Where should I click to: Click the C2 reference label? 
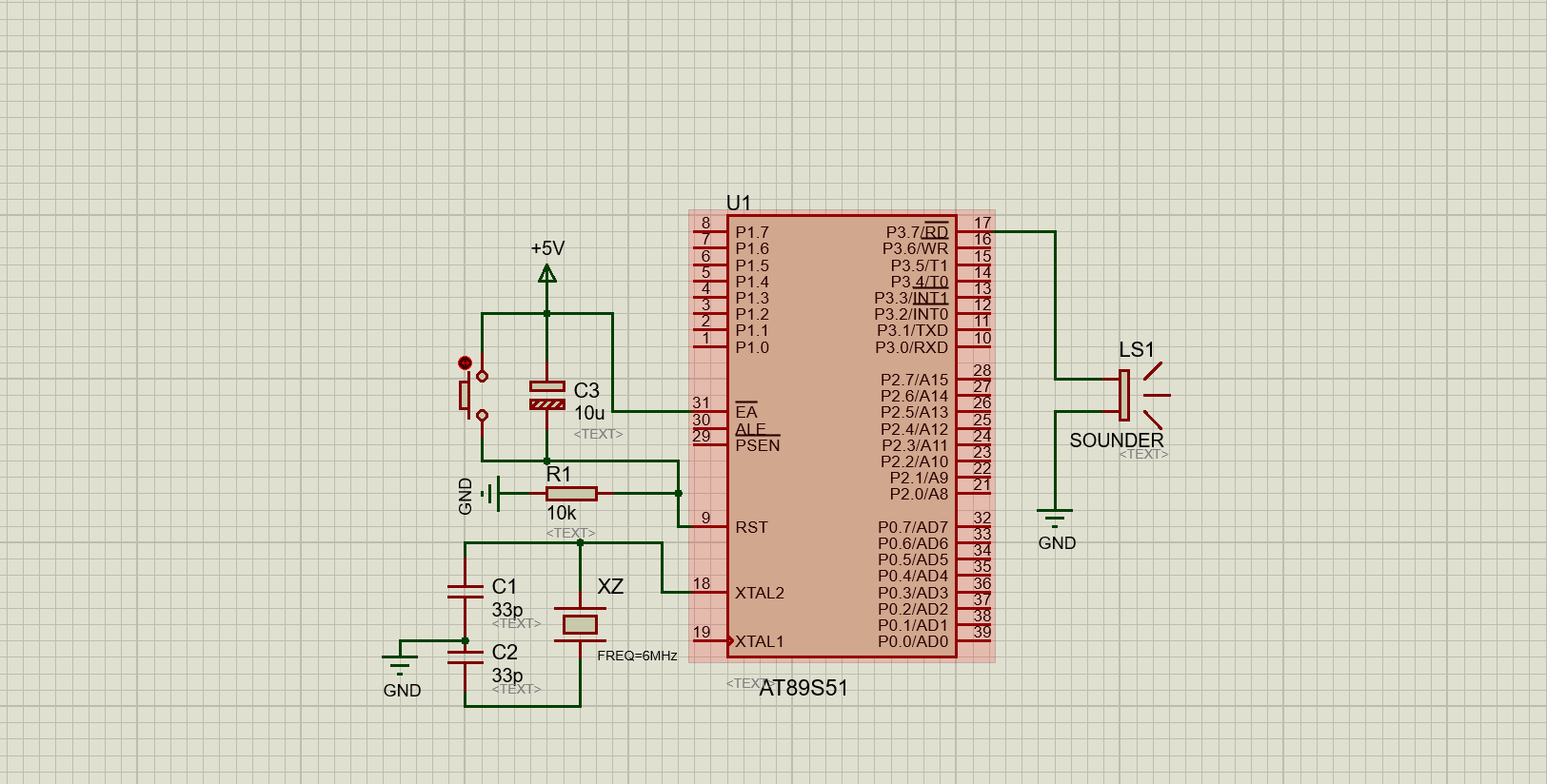[505, 652]
